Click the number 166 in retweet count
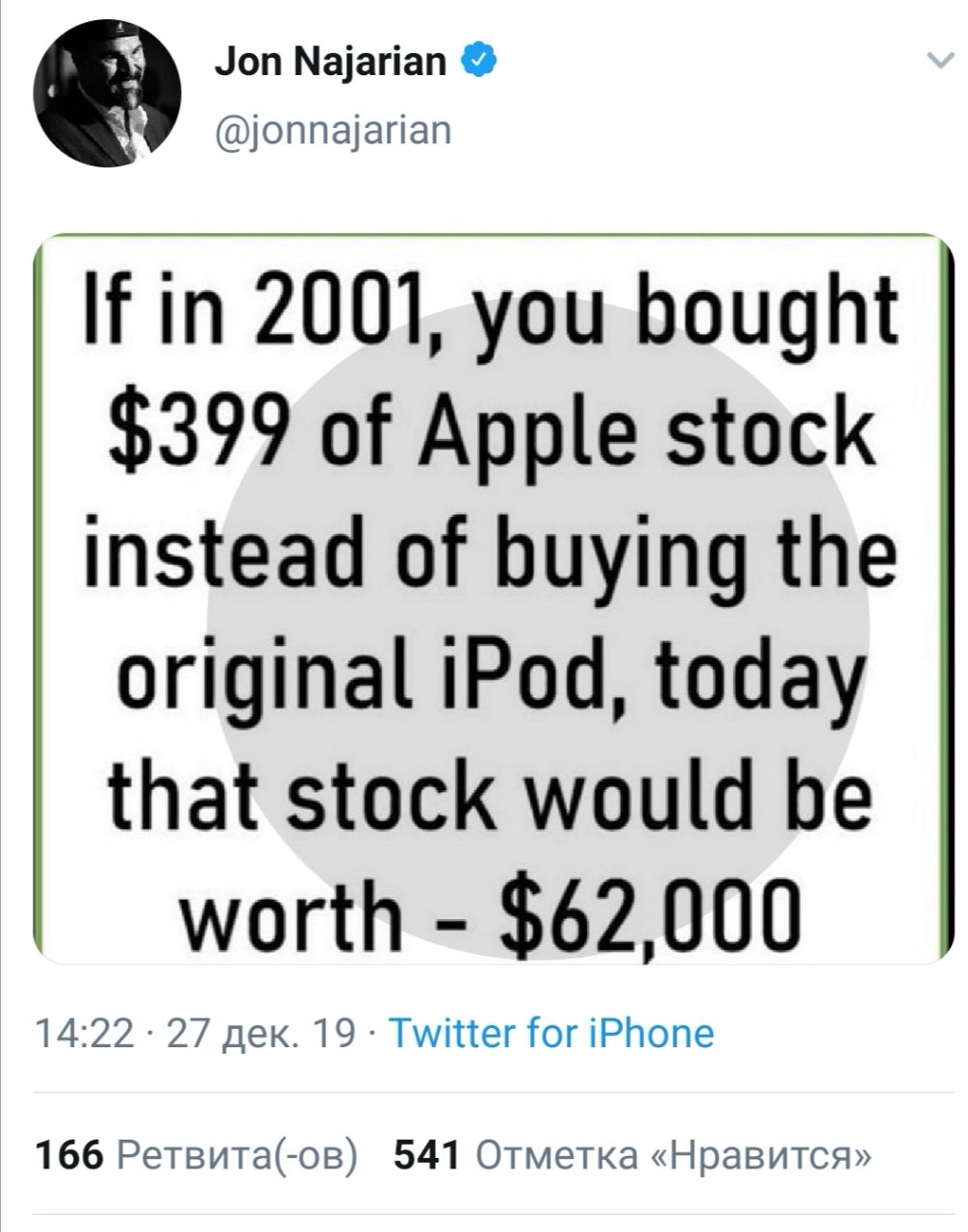The height and width of the screenshot is (1232, 968). [x=68, y=1153]
